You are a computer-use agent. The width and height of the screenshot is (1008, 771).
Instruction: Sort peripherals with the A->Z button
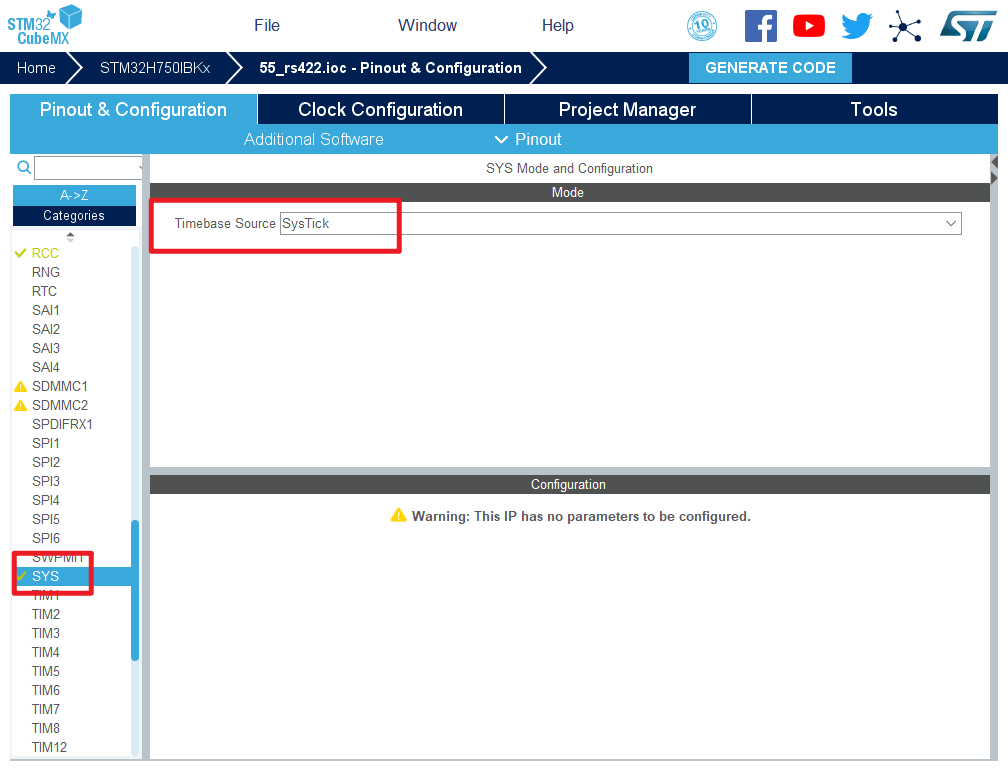click(74, 195)
